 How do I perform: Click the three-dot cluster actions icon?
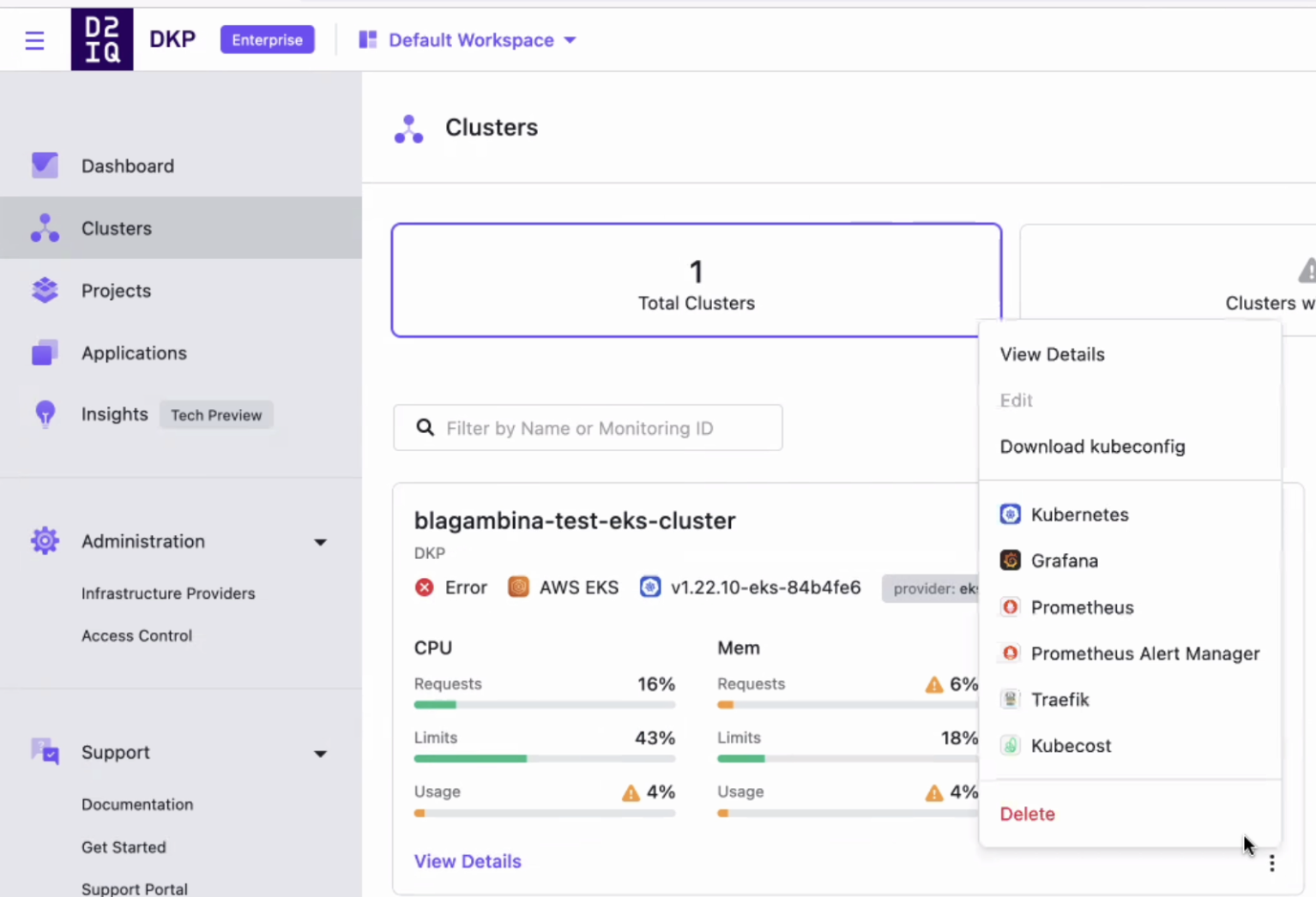(1271, 863)
